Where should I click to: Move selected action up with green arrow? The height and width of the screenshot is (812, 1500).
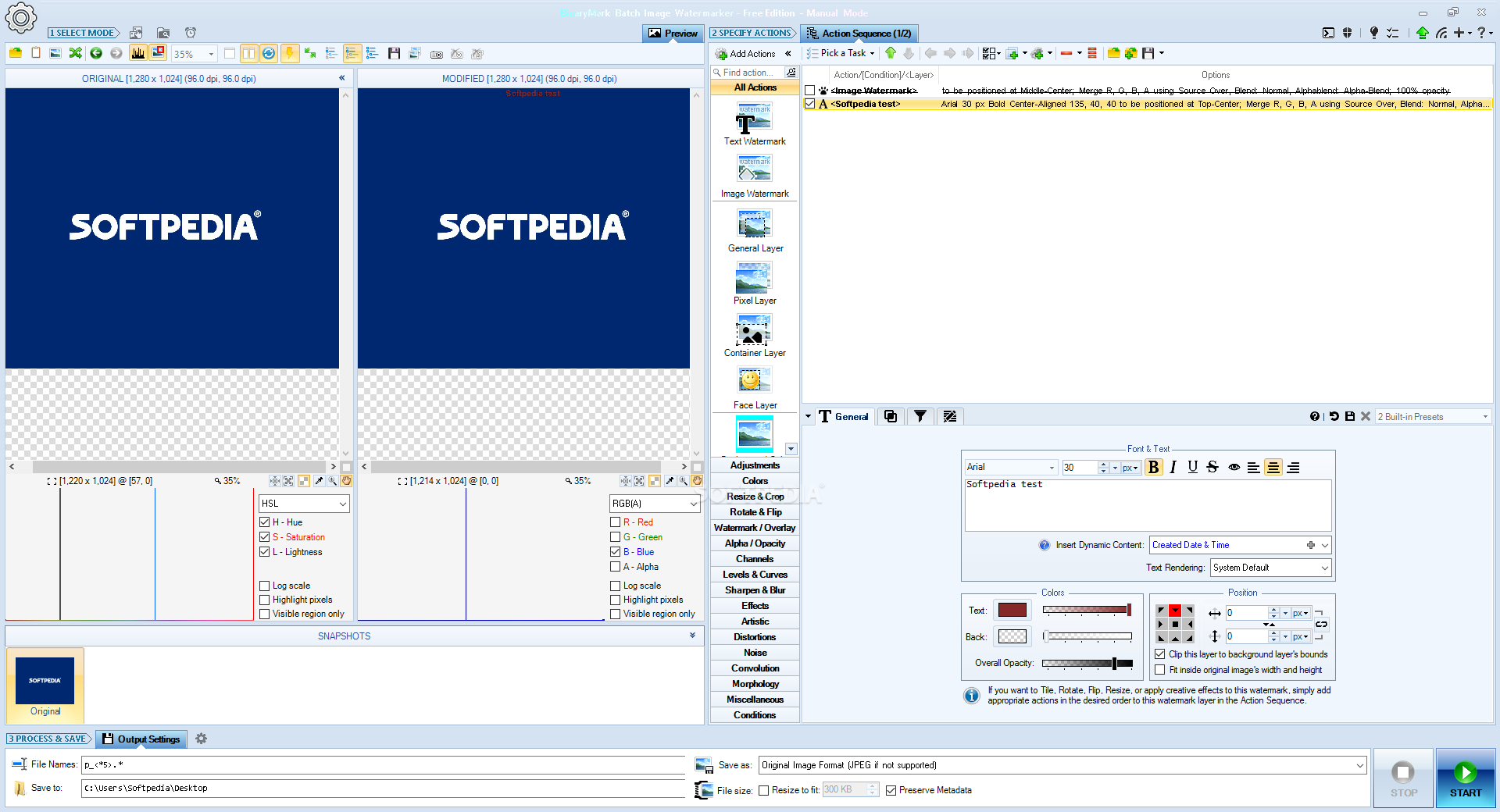(x=891, y=53)
